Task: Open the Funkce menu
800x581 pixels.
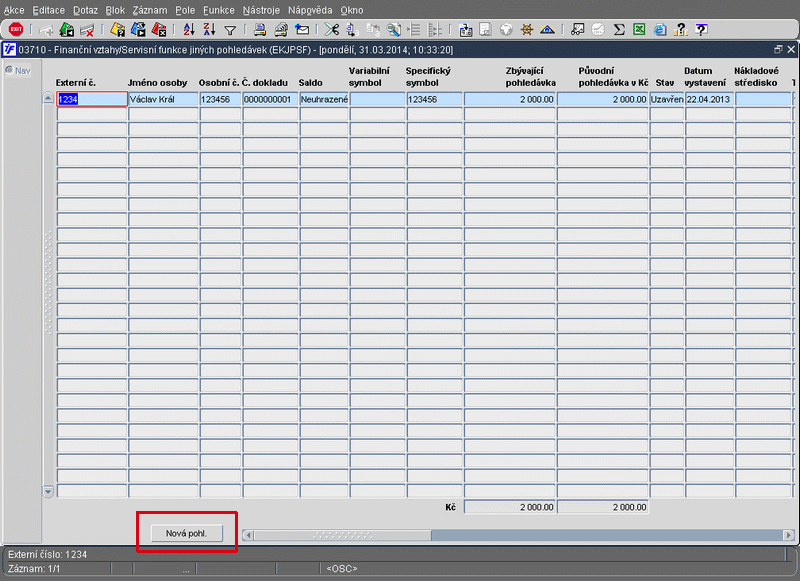Action: coord(218,10)
